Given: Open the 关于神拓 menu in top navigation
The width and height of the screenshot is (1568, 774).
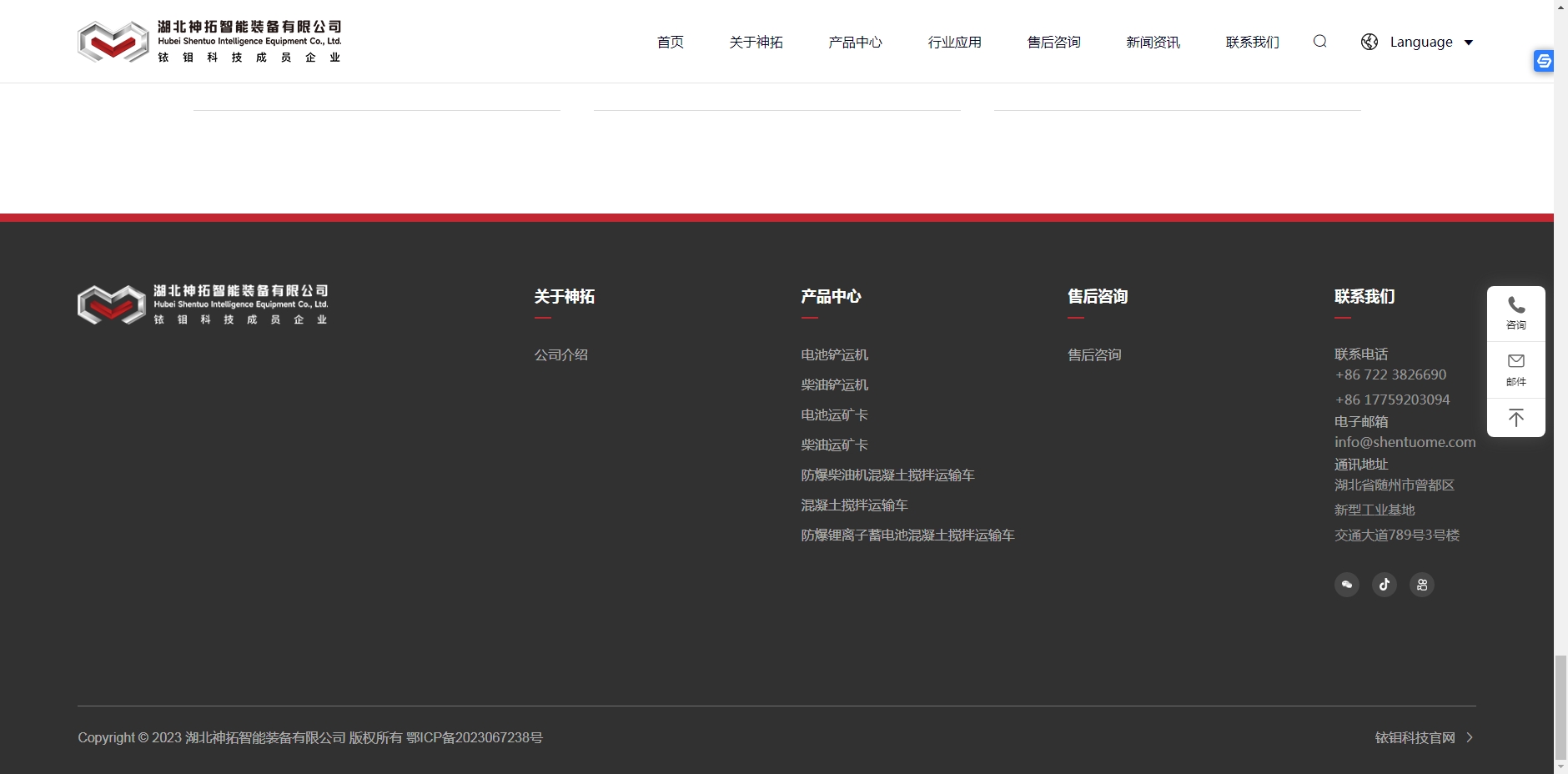Looking at the screenshot, I should coord(756,42).
